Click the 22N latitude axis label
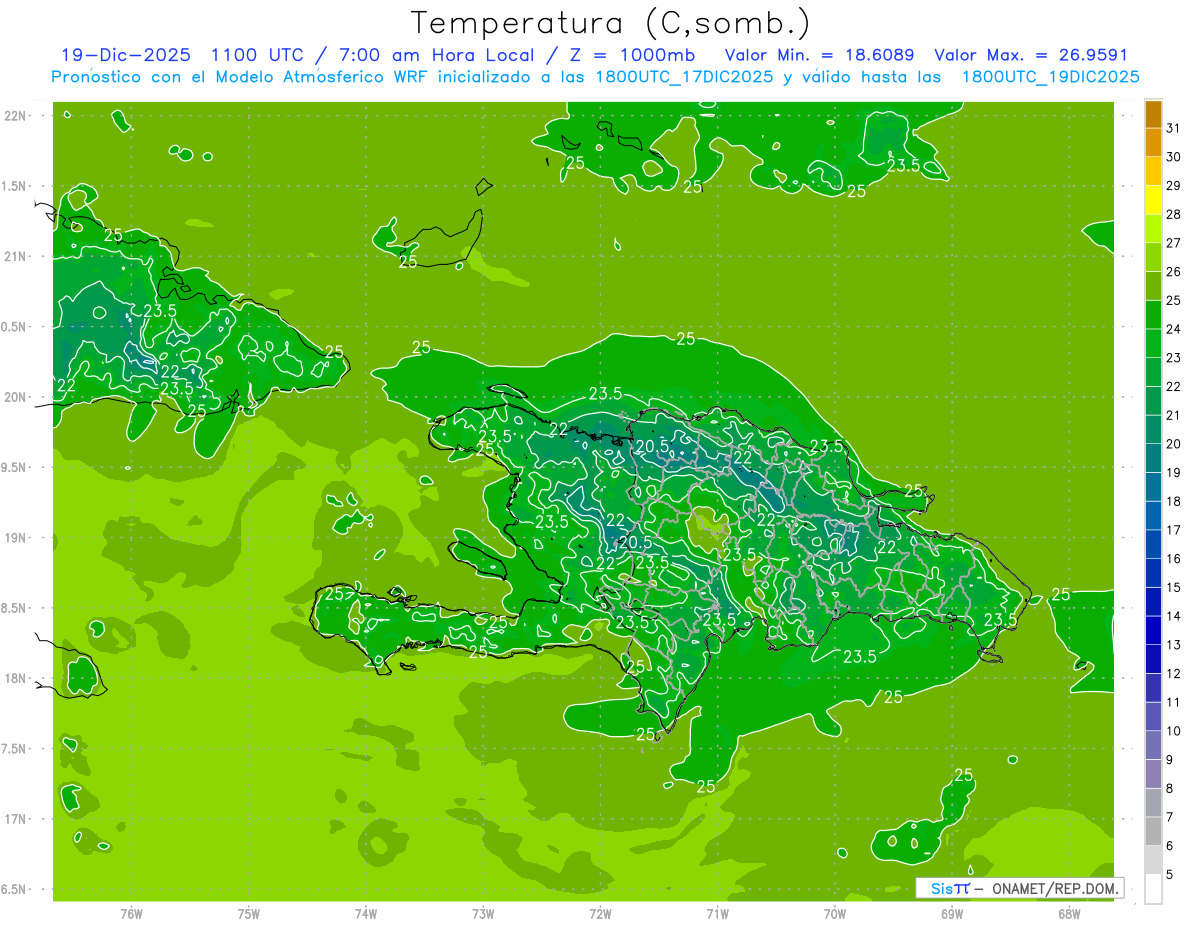Viewport: 1200px width, 927px height. click(17, 116)
